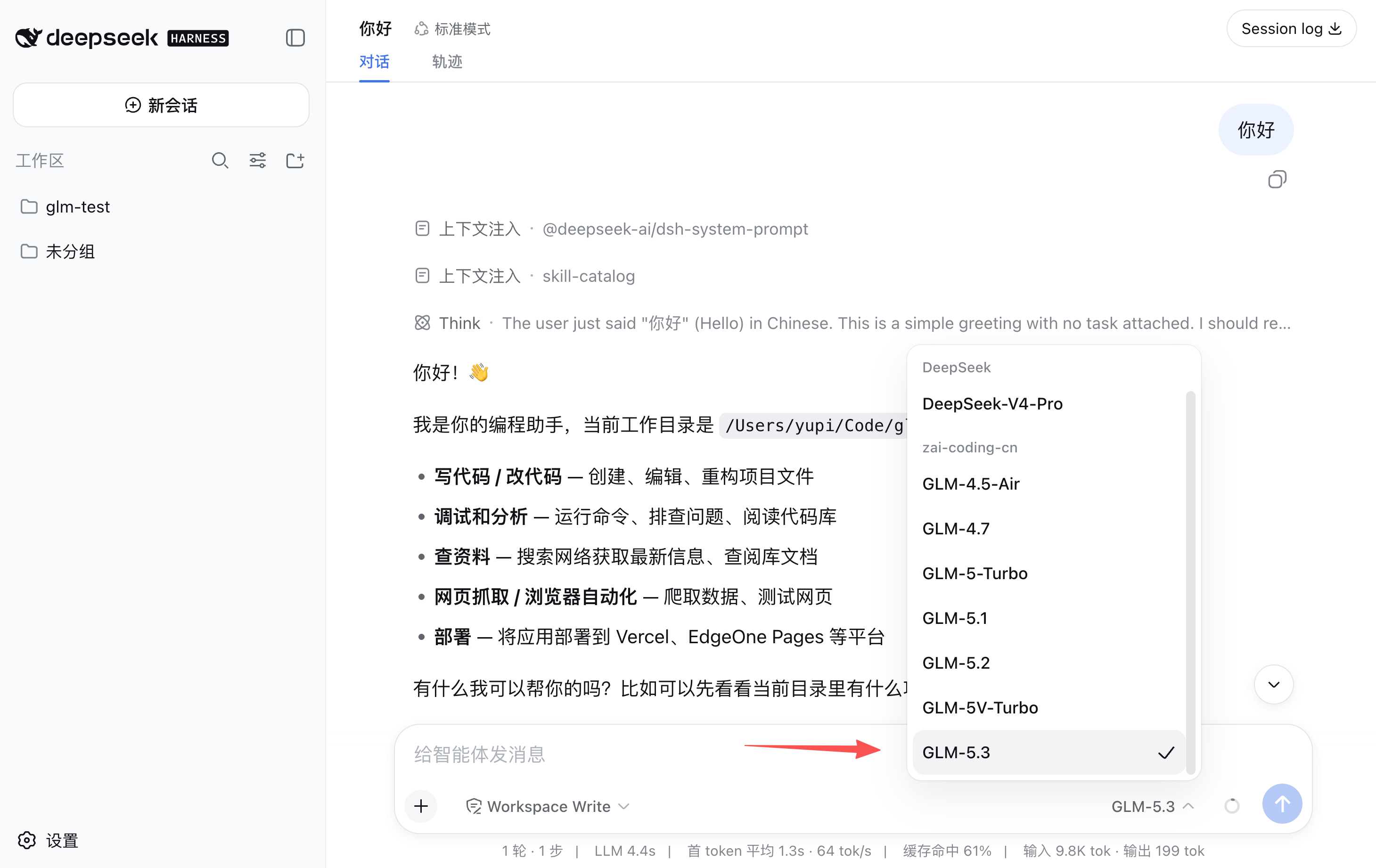Send the message with arrow button
Image resolution: width=1376 pixels, height=868 pixels.
click(1282, 804)
